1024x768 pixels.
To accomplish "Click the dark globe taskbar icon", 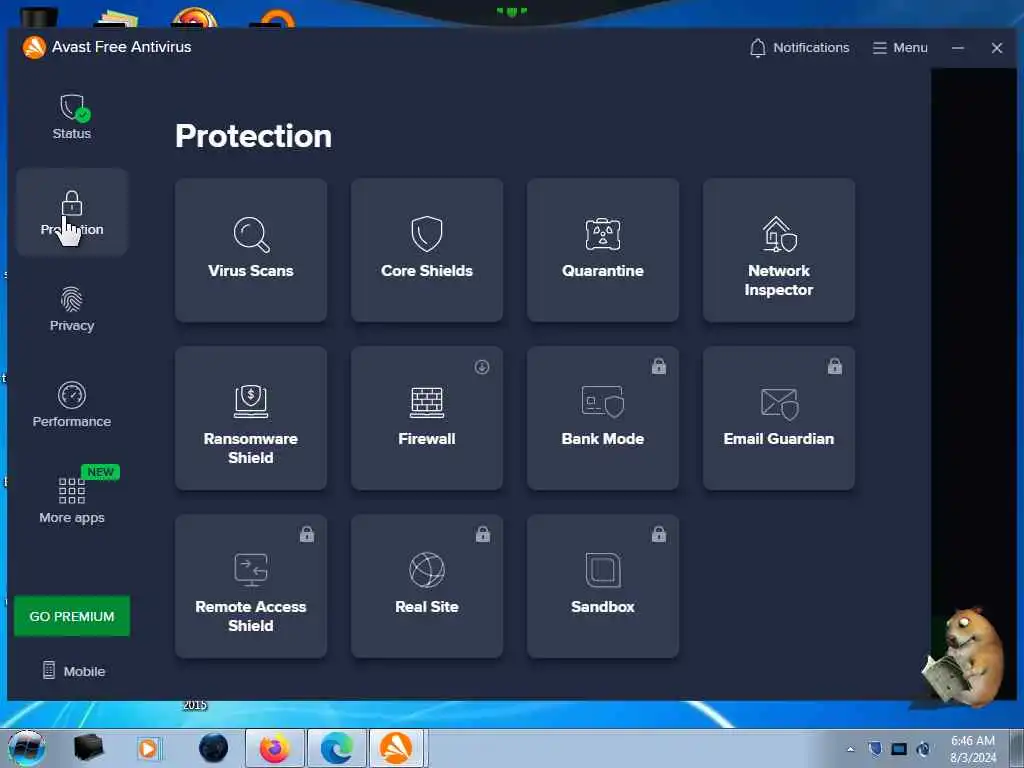I will (x=214, y=748).
